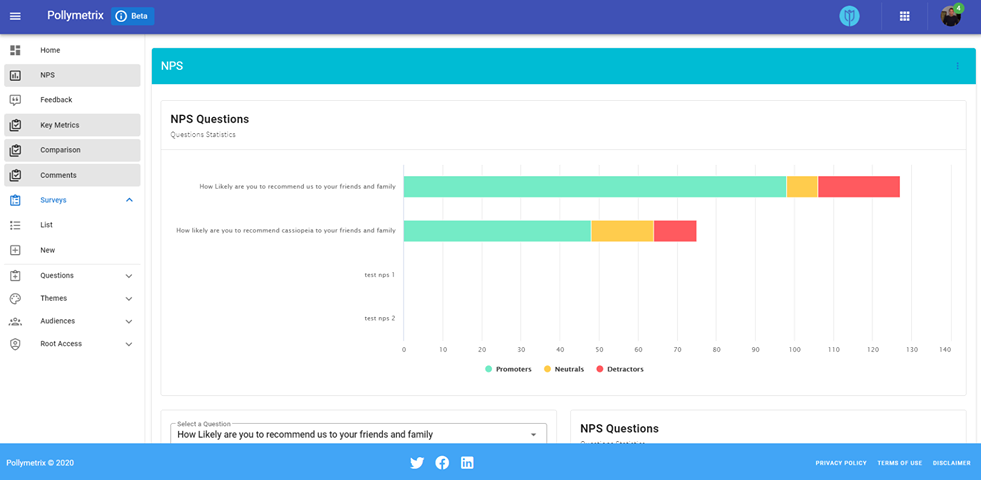Open the apps grid launcher
This screenshot has width=981, height=480.
[x=904, y=16]
